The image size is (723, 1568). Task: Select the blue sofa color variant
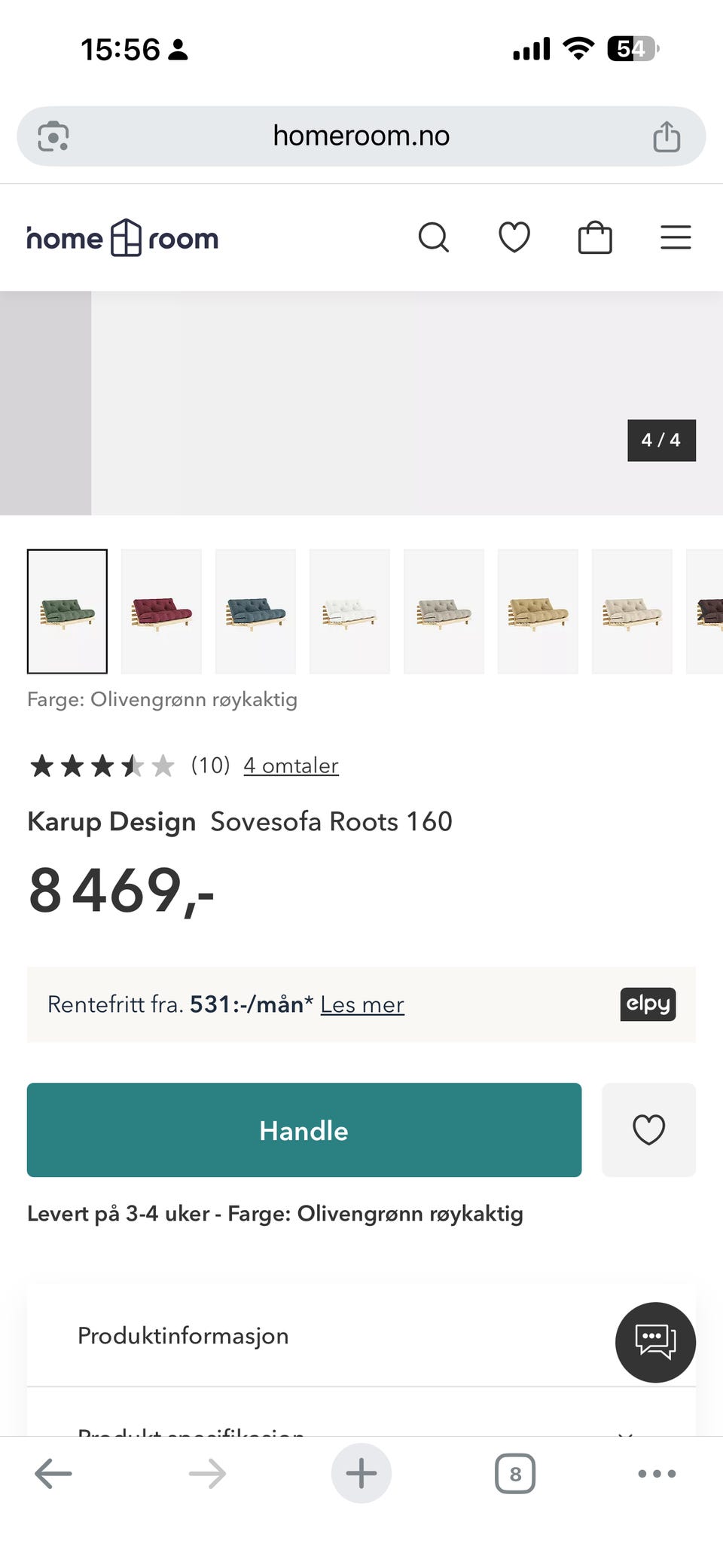click(x=255, y=611)
